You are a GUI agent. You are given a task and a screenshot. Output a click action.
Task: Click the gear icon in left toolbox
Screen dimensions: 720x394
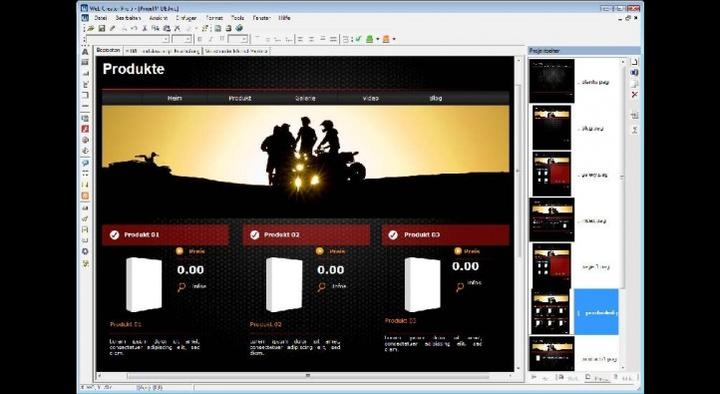coord(85,252)
